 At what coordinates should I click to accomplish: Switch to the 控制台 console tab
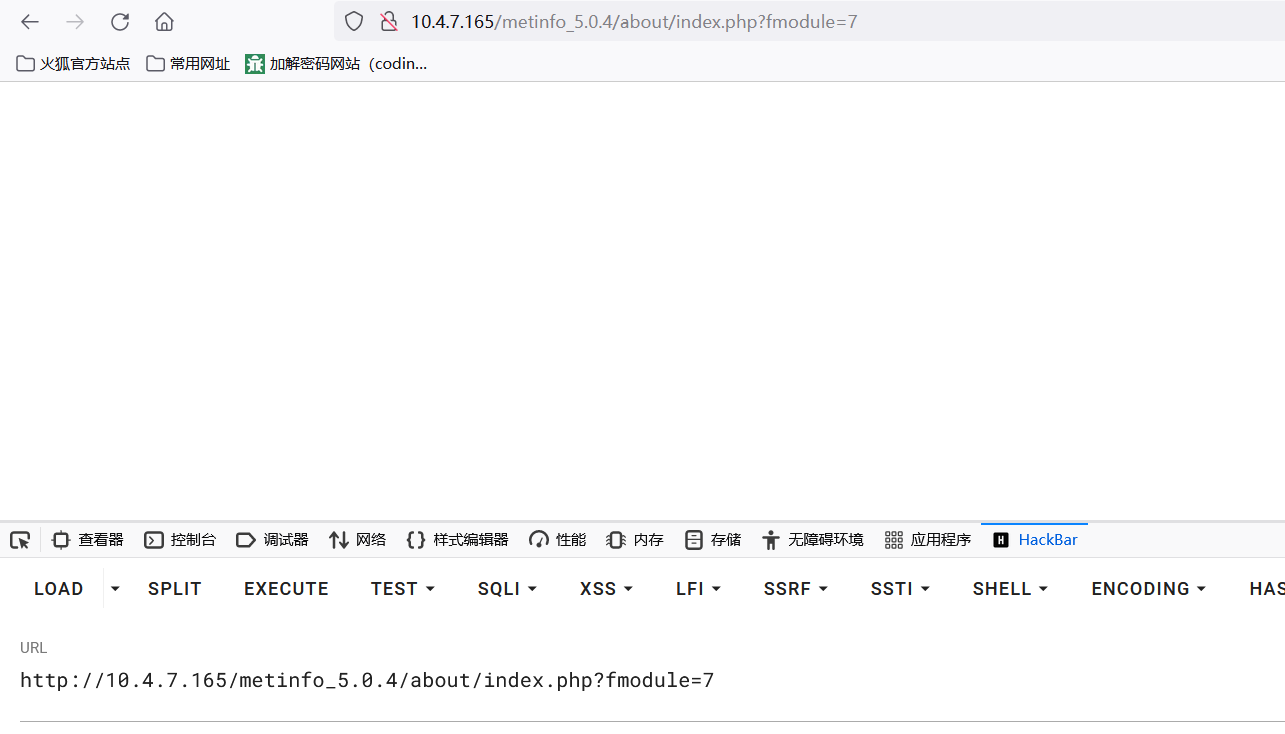coord(180,540)
